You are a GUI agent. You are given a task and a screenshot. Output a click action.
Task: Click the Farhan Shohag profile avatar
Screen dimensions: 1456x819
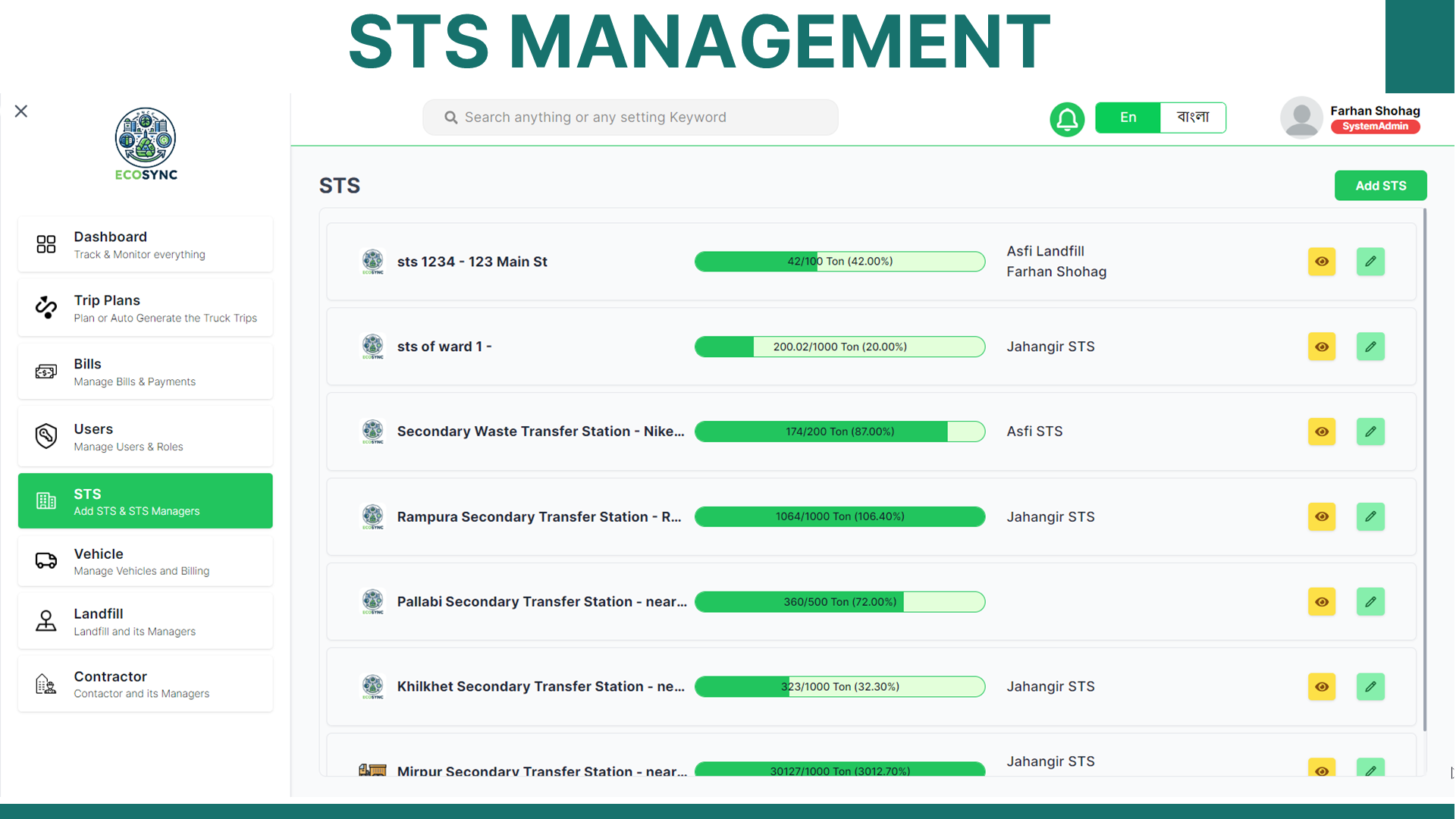point(1301,118)
